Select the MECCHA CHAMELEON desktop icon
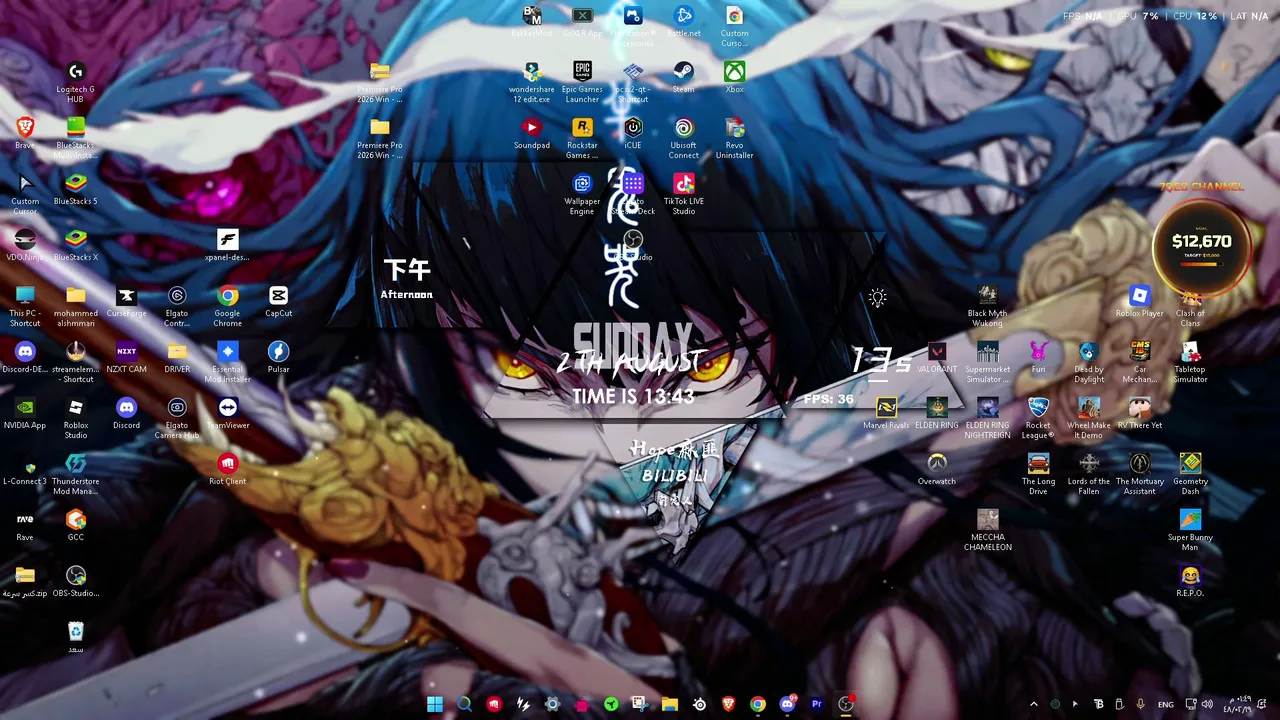The height and width of the screenshot is (720, 1280). (x=988, y=530)
